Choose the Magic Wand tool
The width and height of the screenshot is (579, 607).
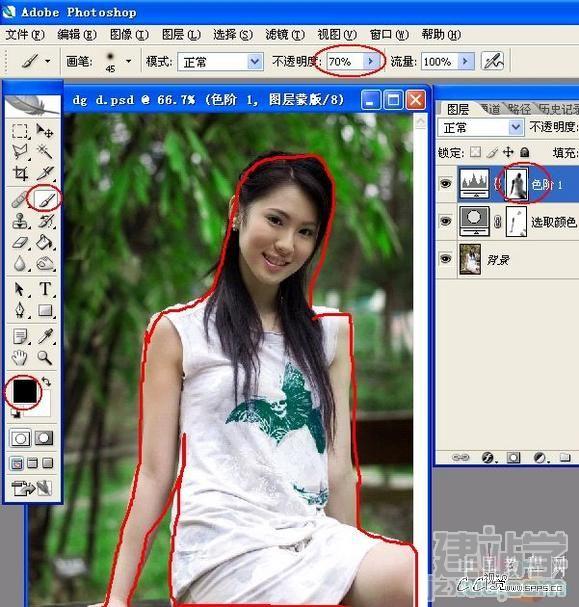click(45, 151)
